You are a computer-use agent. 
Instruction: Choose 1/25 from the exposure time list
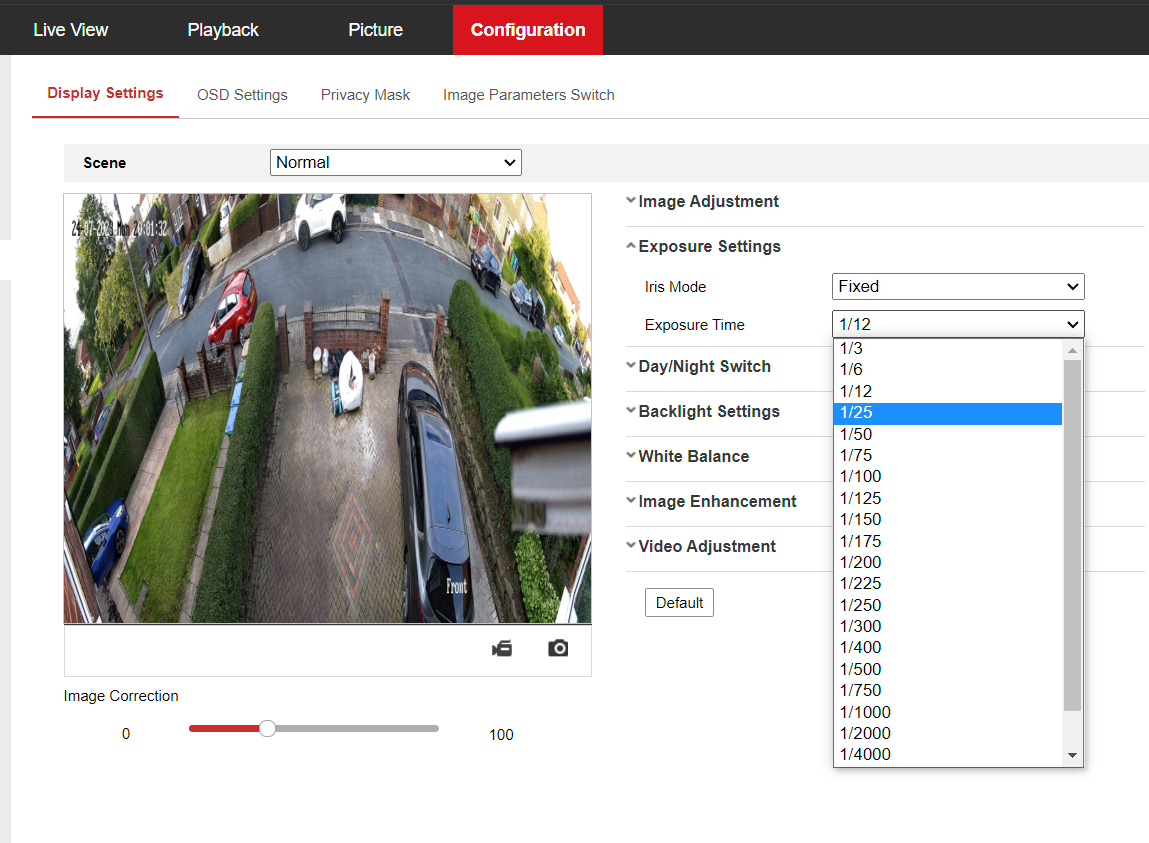tap(947, 413)
